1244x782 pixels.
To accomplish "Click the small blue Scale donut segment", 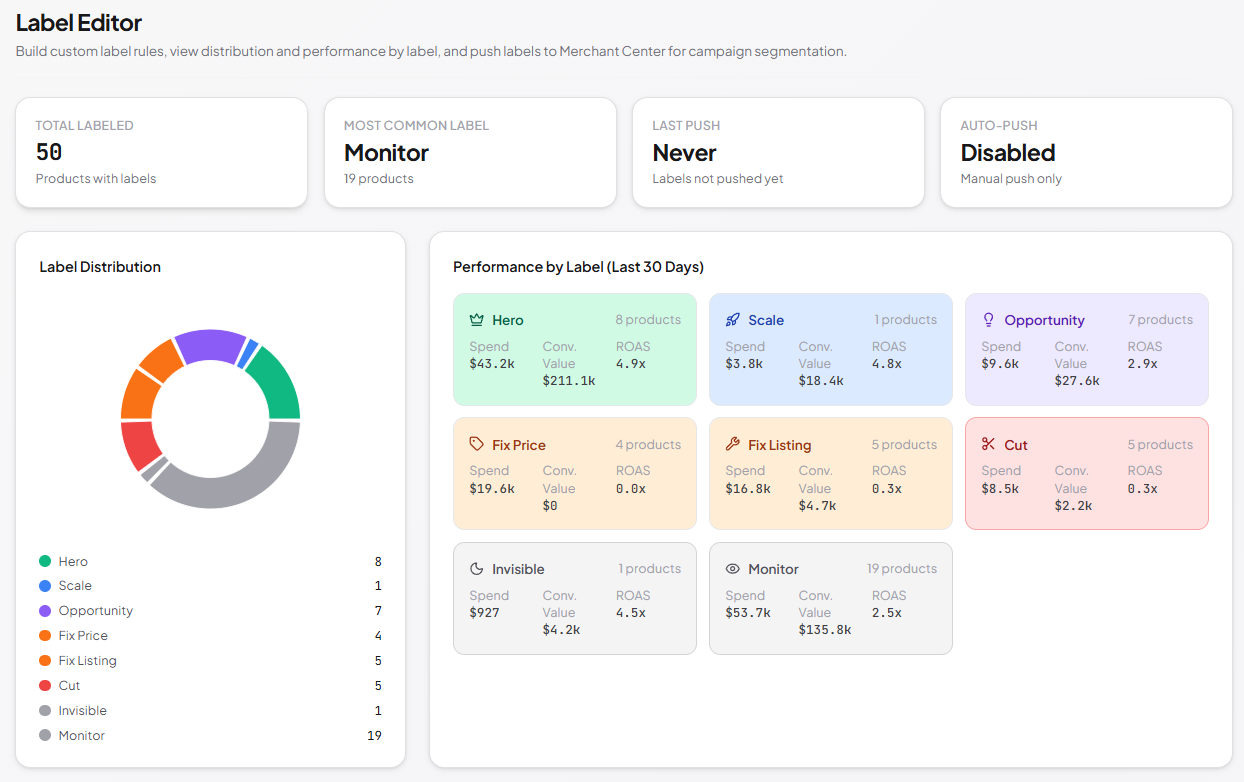I will [250, 353].
